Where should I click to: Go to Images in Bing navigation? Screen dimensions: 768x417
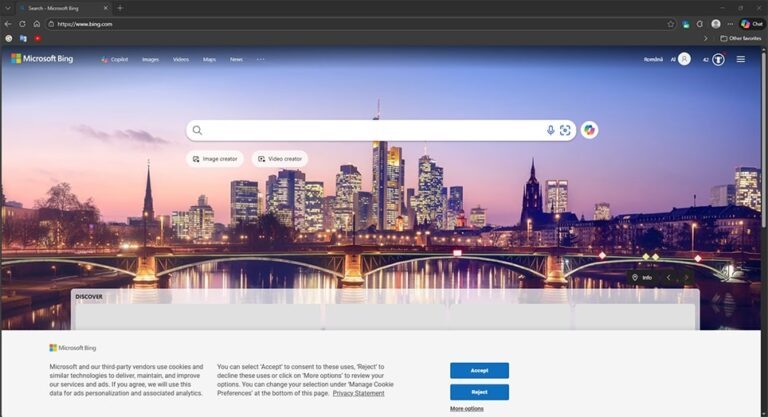coord(150,59)
